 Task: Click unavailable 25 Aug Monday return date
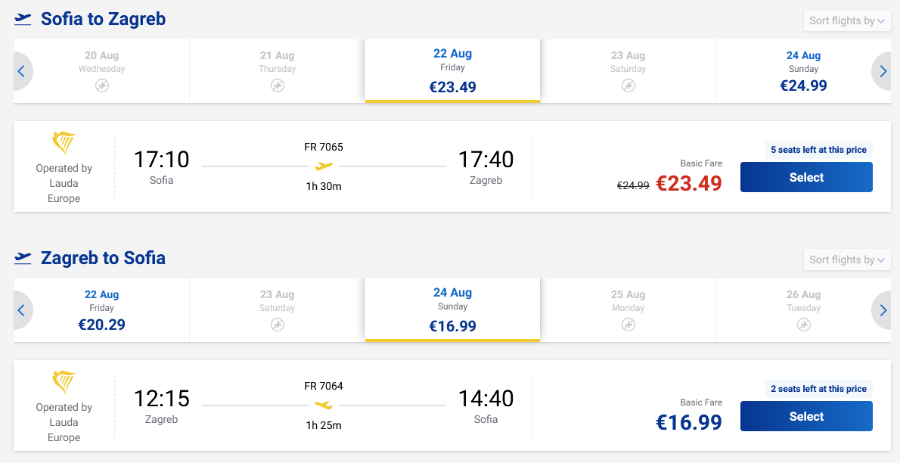pyautogui.click(x=628, y=310)
